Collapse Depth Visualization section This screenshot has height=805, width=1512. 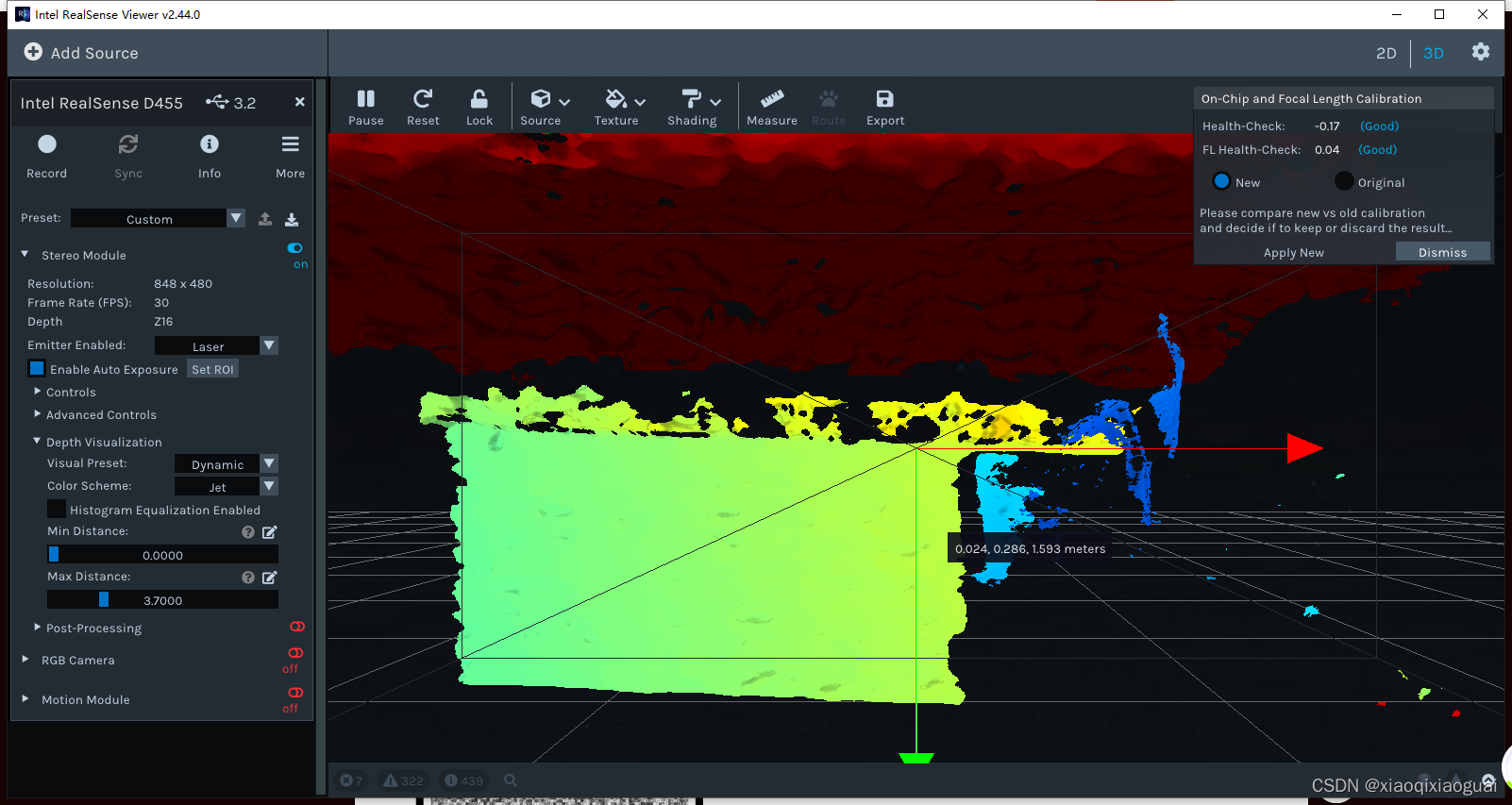pyautogui.click(x=38, y=441)
